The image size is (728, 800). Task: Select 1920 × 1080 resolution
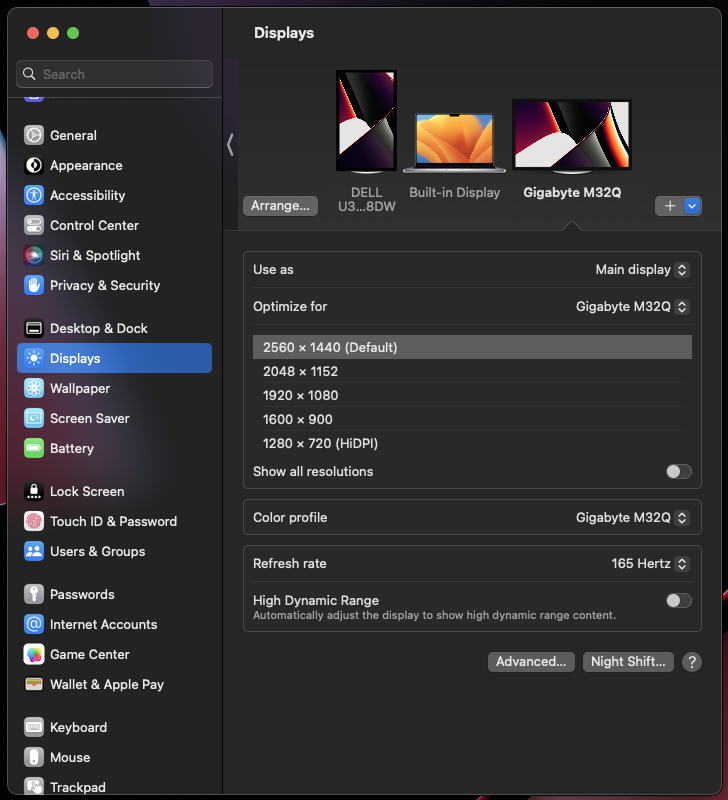coord(472,395)
